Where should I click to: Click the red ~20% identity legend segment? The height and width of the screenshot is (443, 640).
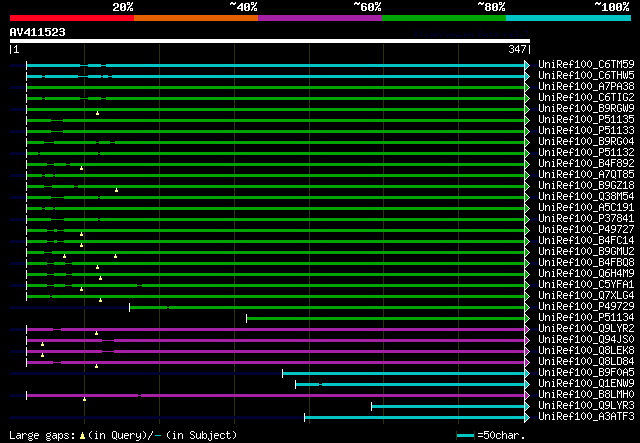click(71, 17)
